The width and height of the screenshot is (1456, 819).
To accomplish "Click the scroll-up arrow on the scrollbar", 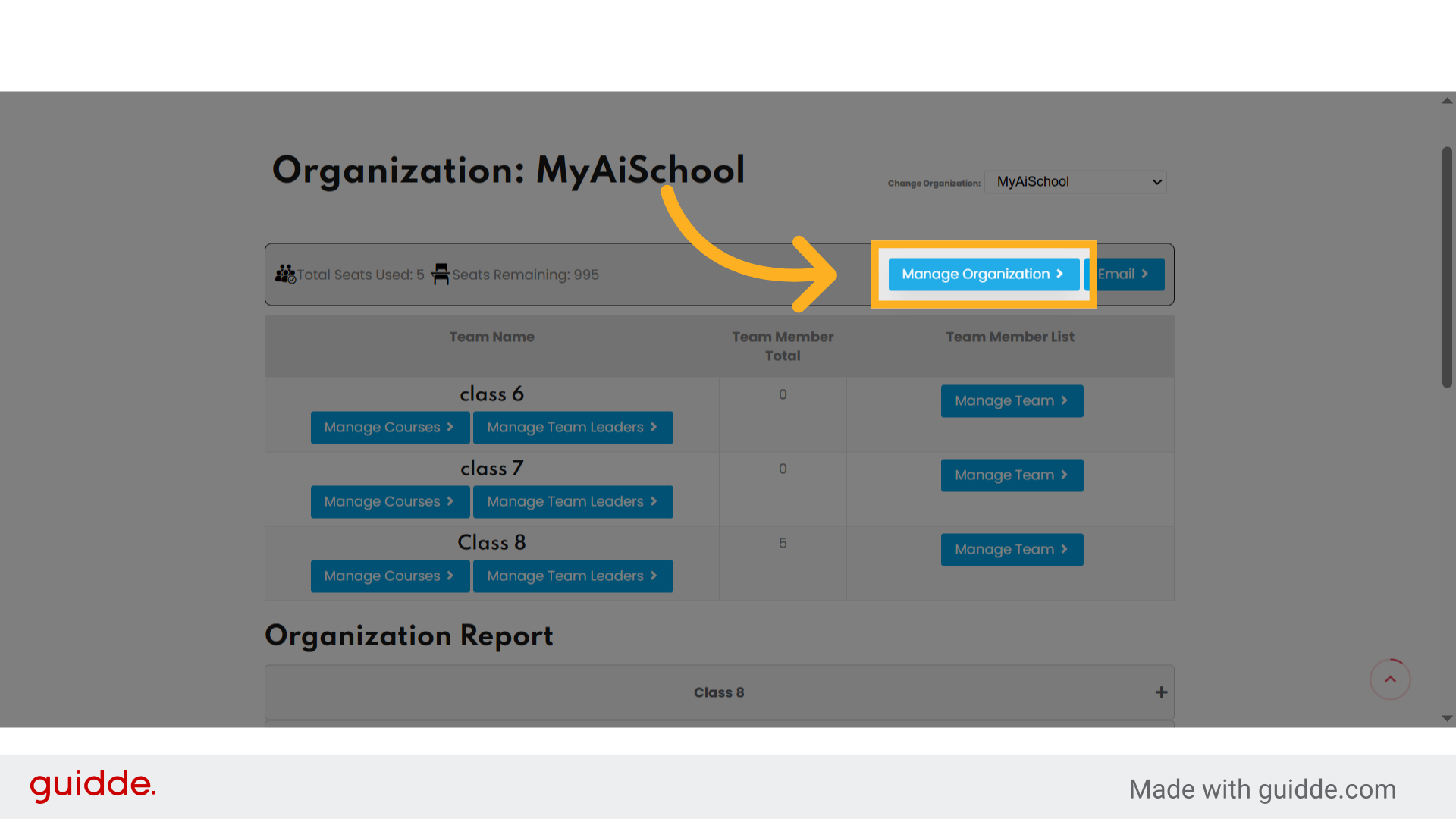I will (x=1446, y=100).
